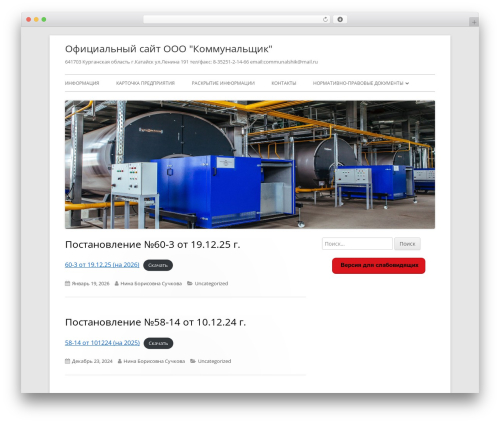Click the green maximize window dot
The width and height of the screenshot is (500, 423).
click(x=44, y=19)
